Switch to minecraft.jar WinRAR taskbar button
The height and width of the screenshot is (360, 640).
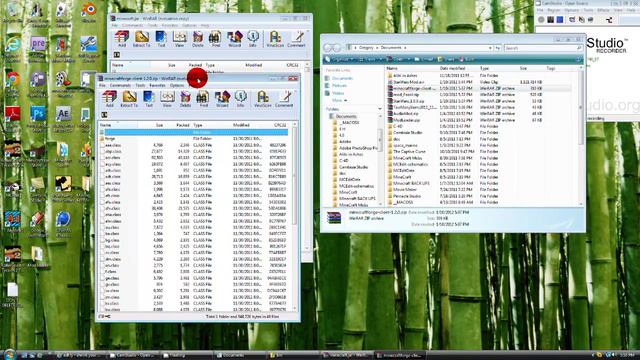point(345,355)
